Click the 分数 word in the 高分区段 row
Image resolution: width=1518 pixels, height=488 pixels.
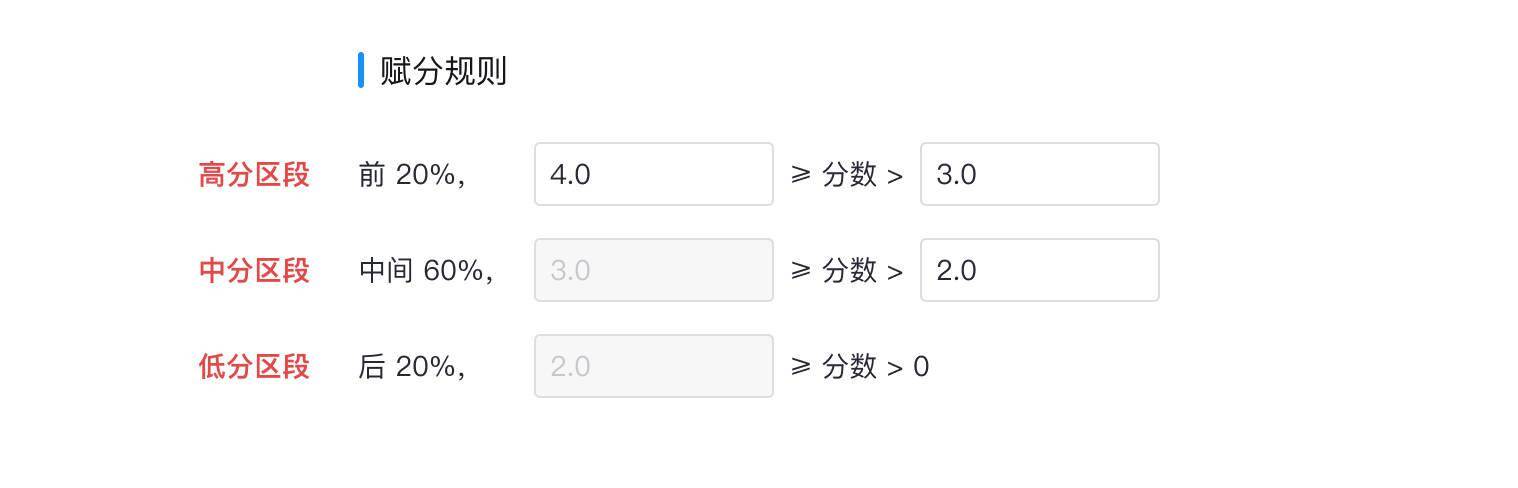click(x=849, y=175)
